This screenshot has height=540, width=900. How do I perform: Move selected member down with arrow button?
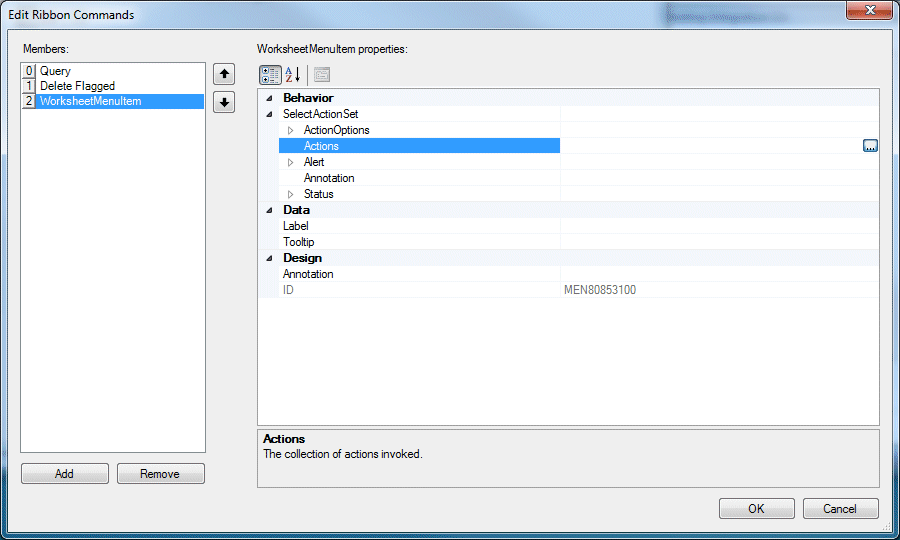click(224, 102)
